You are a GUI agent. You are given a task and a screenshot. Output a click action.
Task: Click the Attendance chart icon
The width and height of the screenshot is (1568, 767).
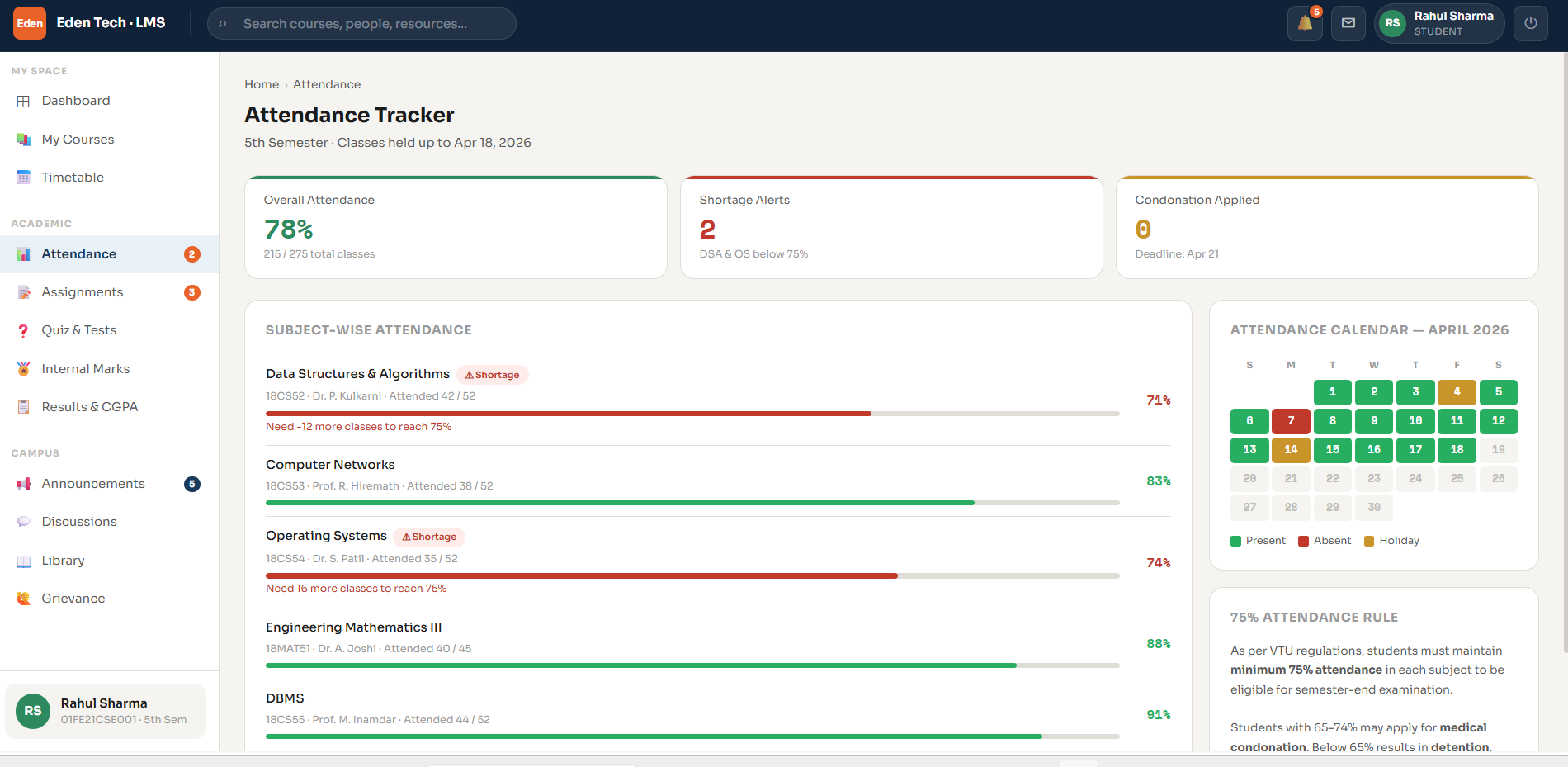tap(23, 254)
